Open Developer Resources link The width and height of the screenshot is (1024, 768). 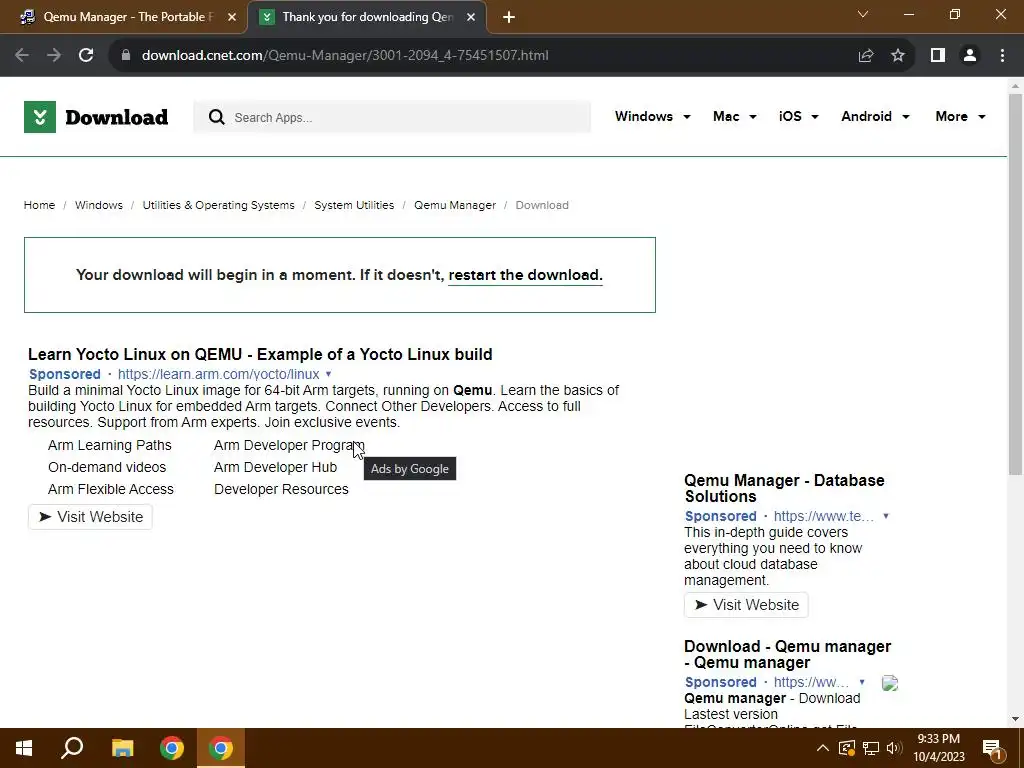(x=281, y=489)
